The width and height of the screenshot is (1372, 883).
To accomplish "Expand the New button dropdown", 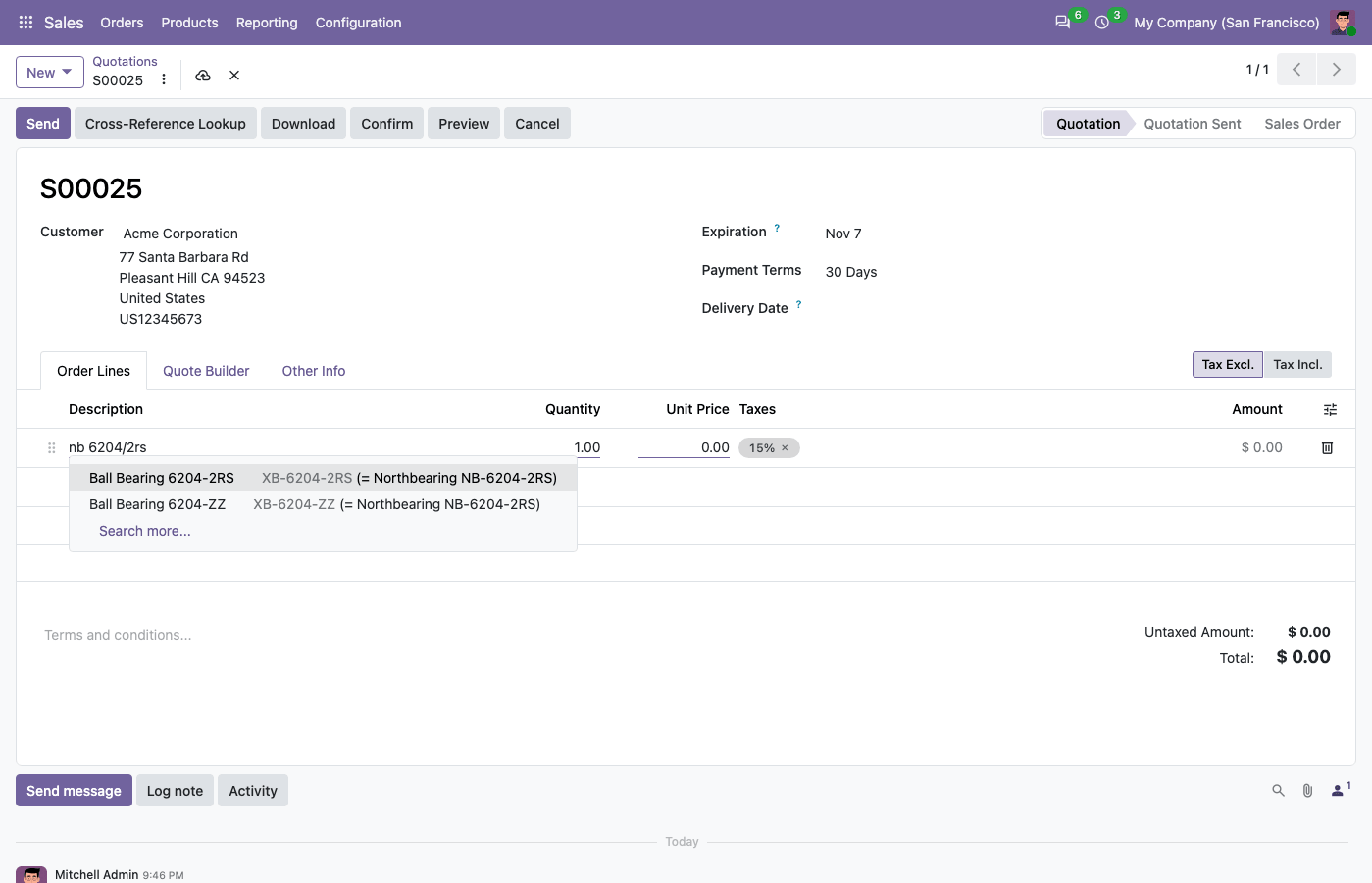I will [x=49, y=73].
